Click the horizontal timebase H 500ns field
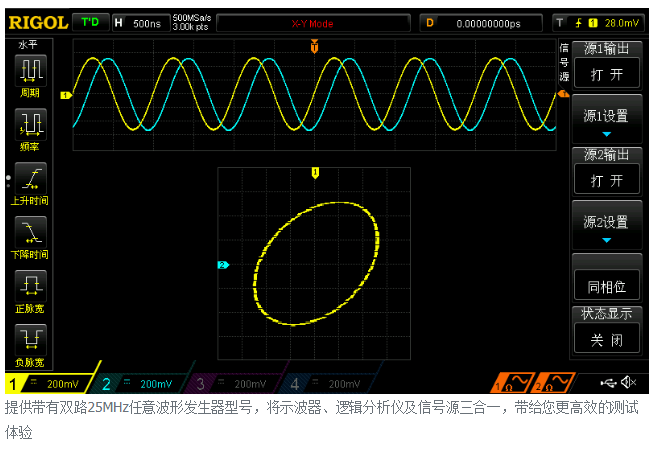Viewport: 654px width, 454px height. click(x=142, y=23)
